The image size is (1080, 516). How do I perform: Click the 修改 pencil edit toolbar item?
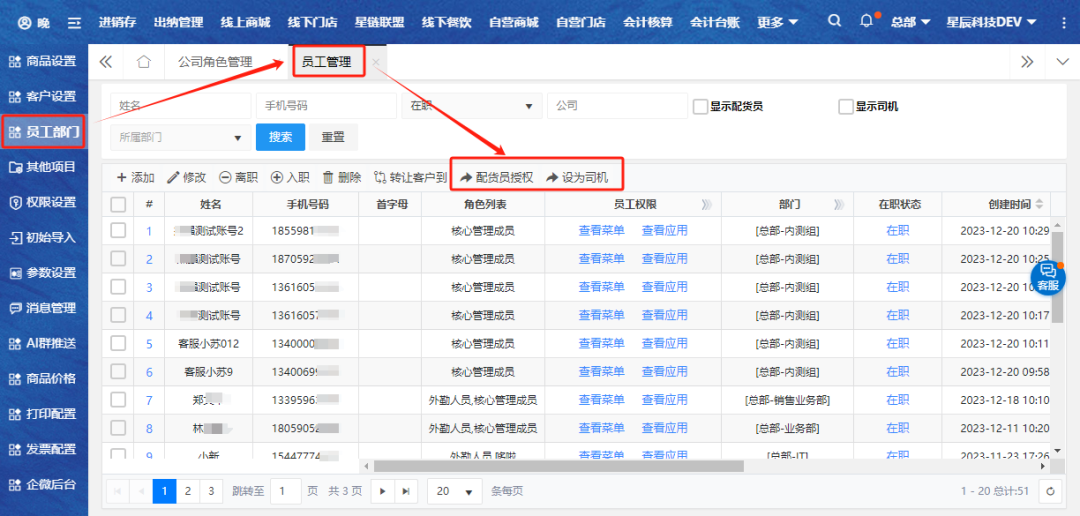pos(186,177)
